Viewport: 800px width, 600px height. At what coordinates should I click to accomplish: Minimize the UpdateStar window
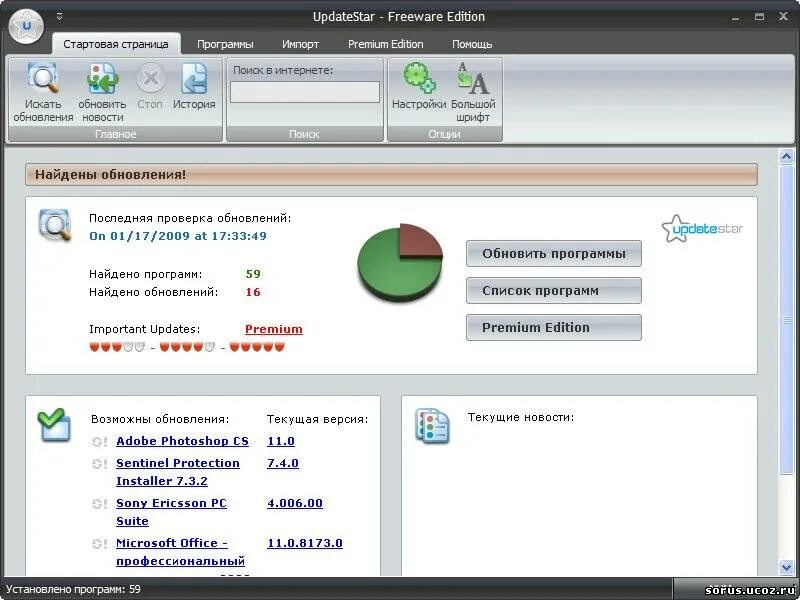pos(736,17)
